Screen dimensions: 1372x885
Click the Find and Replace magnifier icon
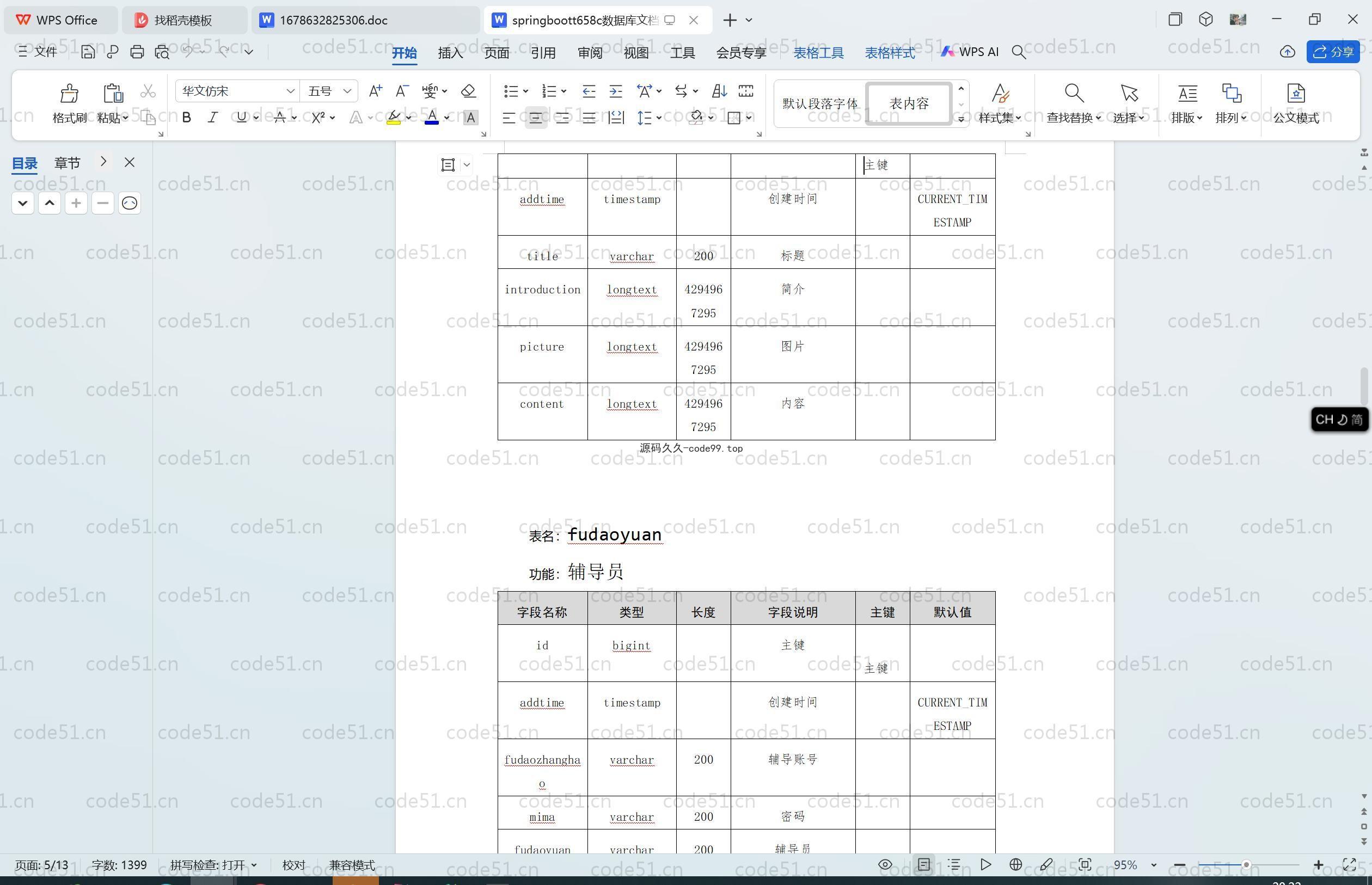pos(1074,93)
